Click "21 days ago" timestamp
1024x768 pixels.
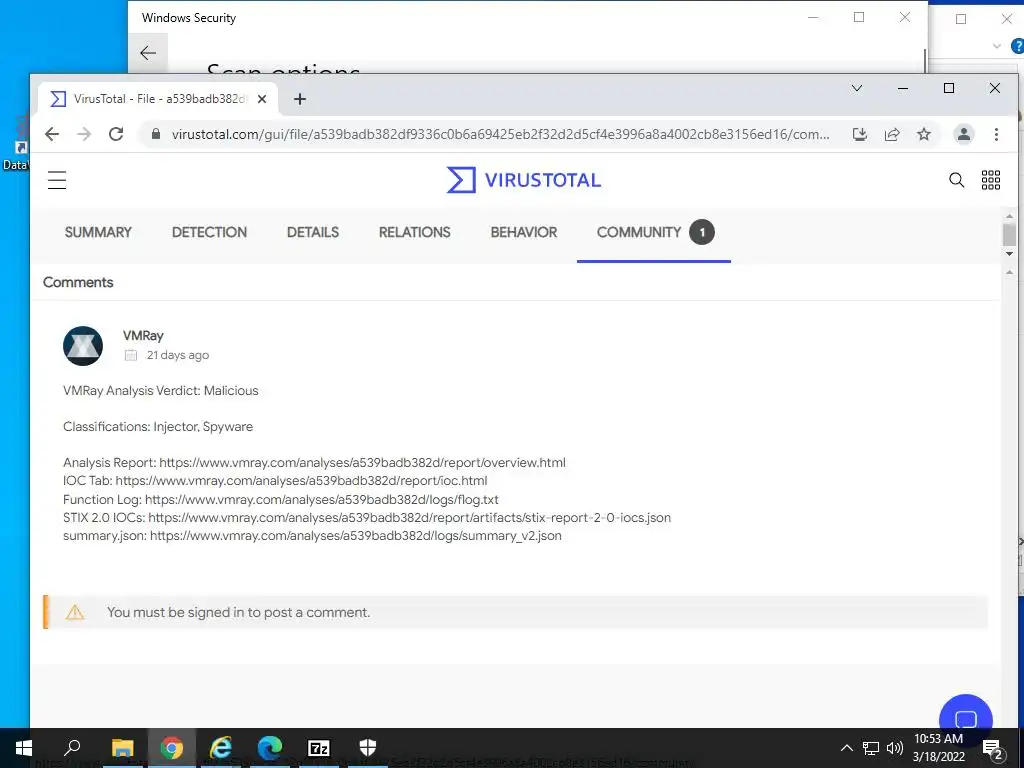click(178, 355)
